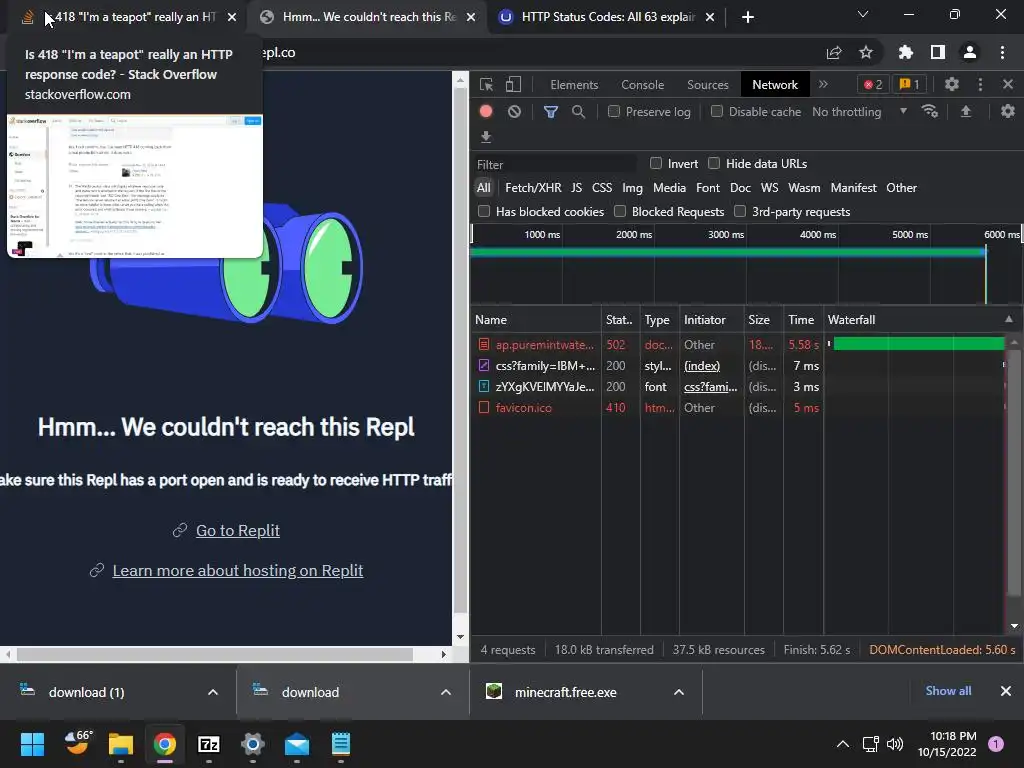Image resolution: width=1024 pixels, height=768 pixels.
Task: Filter requests by Fetch/XHR
Action: pyautogui.click(x=533, y=188)
